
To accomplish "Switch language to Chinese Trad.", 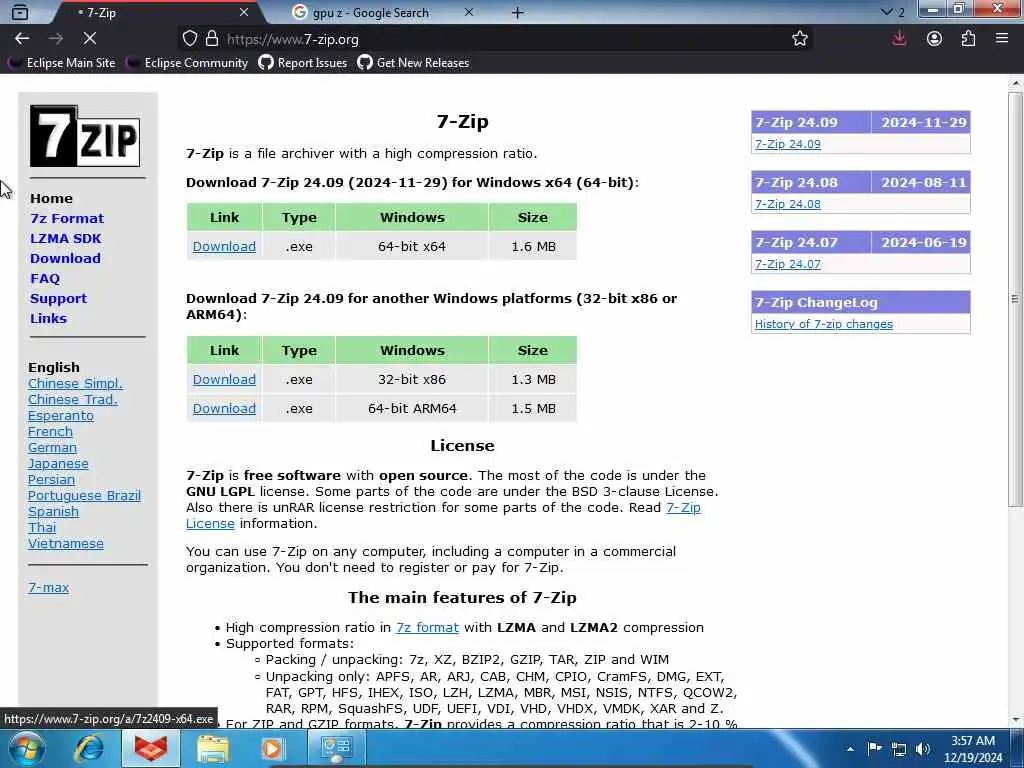I will [x=72, y=400].
